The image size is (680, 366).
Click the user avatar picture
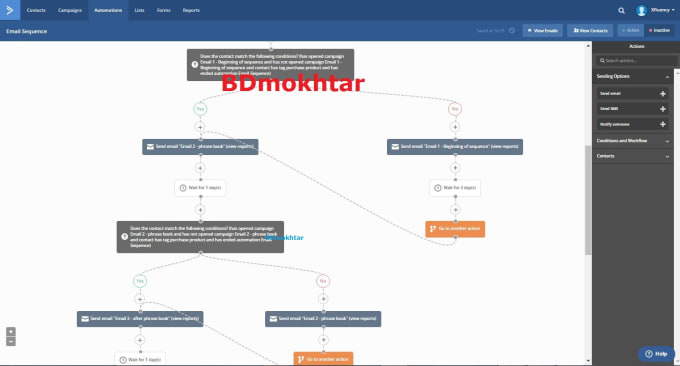tap(641, 10)
